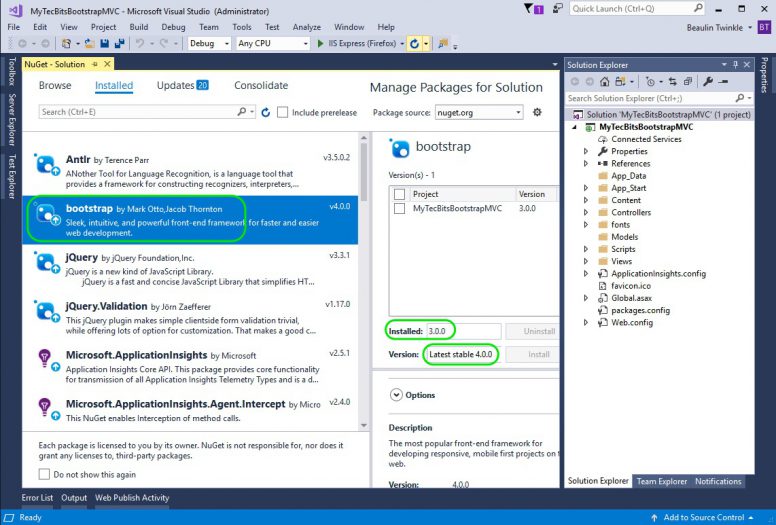The width and height of the screenshot is (776, 525).
Task: Click Add to Source Control in status bar
Action: 704,517
